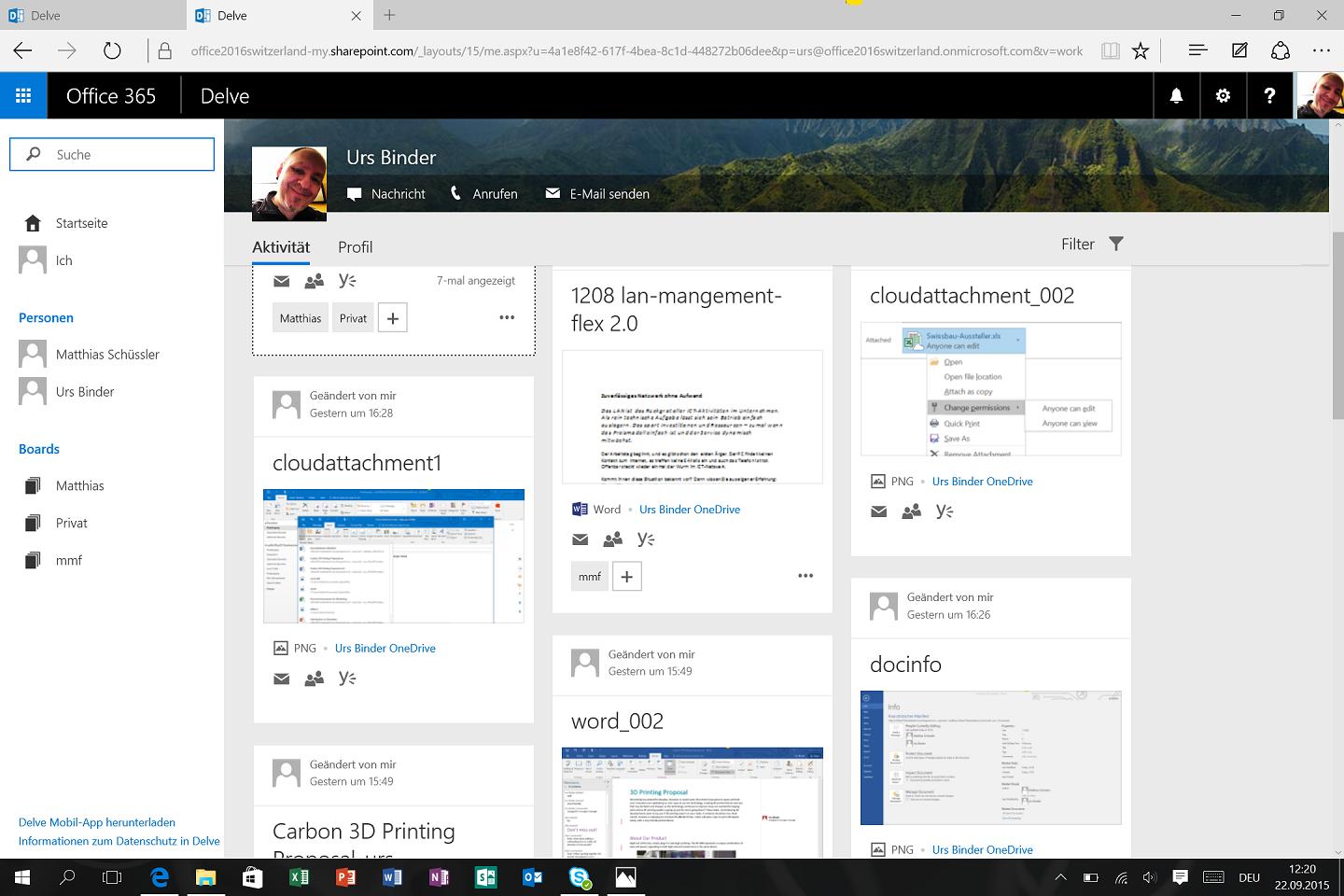The height and width of the screenshot is (896, 1344).
Task: Open Windows action center notifications
Action: 1180,877
